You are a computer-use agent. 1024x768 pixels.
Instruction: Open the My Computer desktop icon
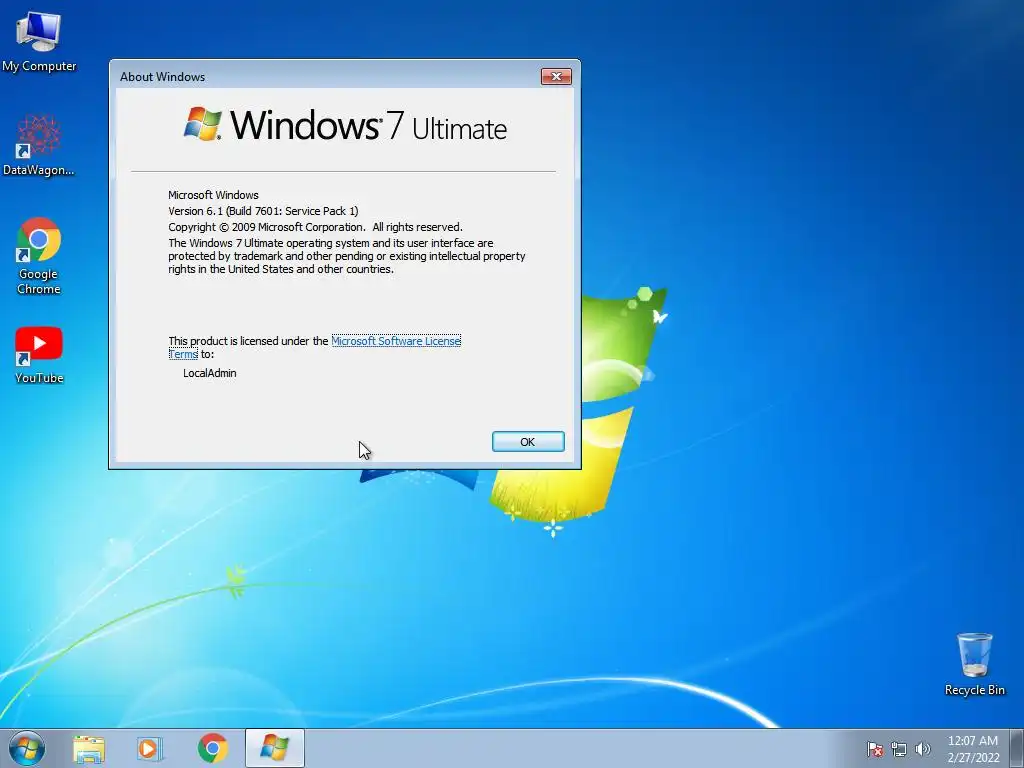point(39,42)
